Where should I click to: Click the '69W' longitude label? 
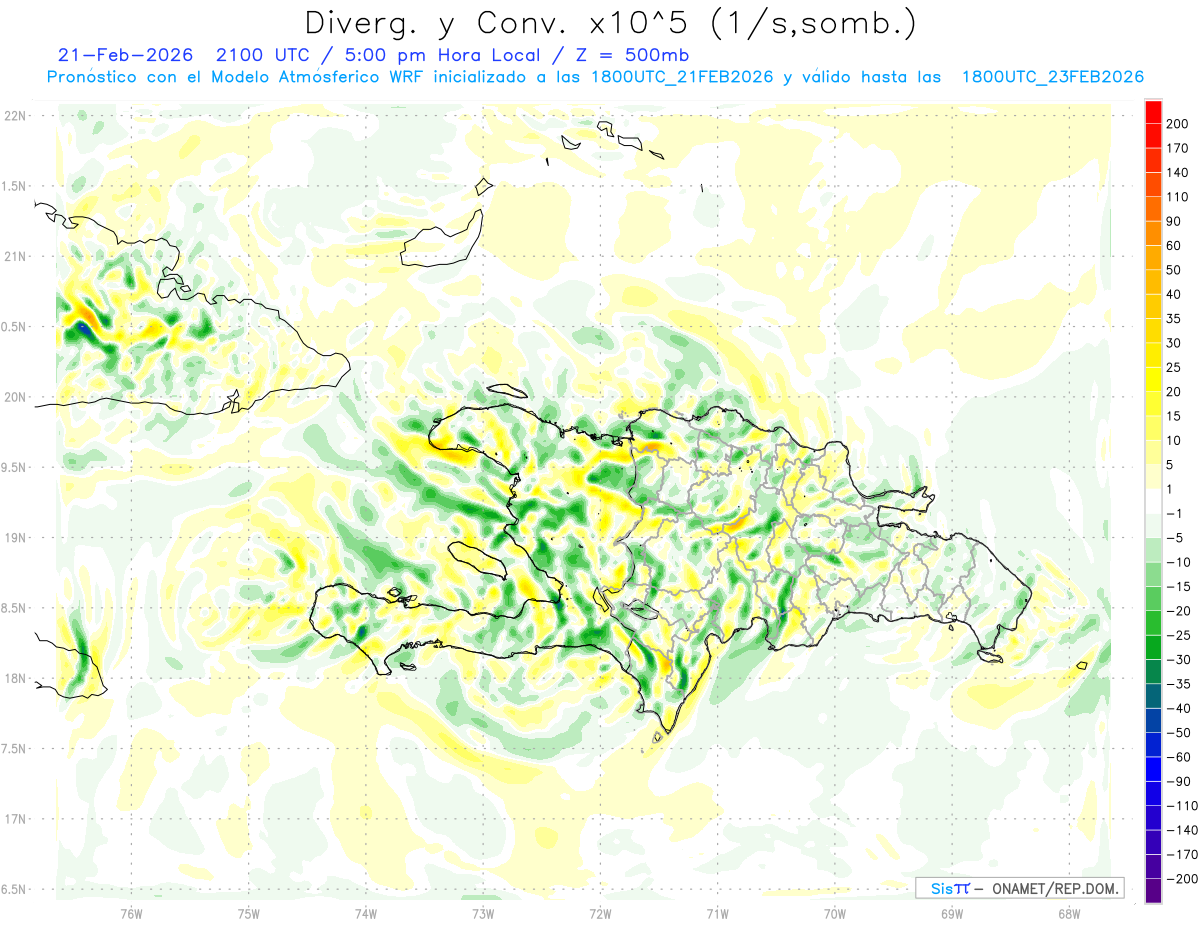point(952,912)
